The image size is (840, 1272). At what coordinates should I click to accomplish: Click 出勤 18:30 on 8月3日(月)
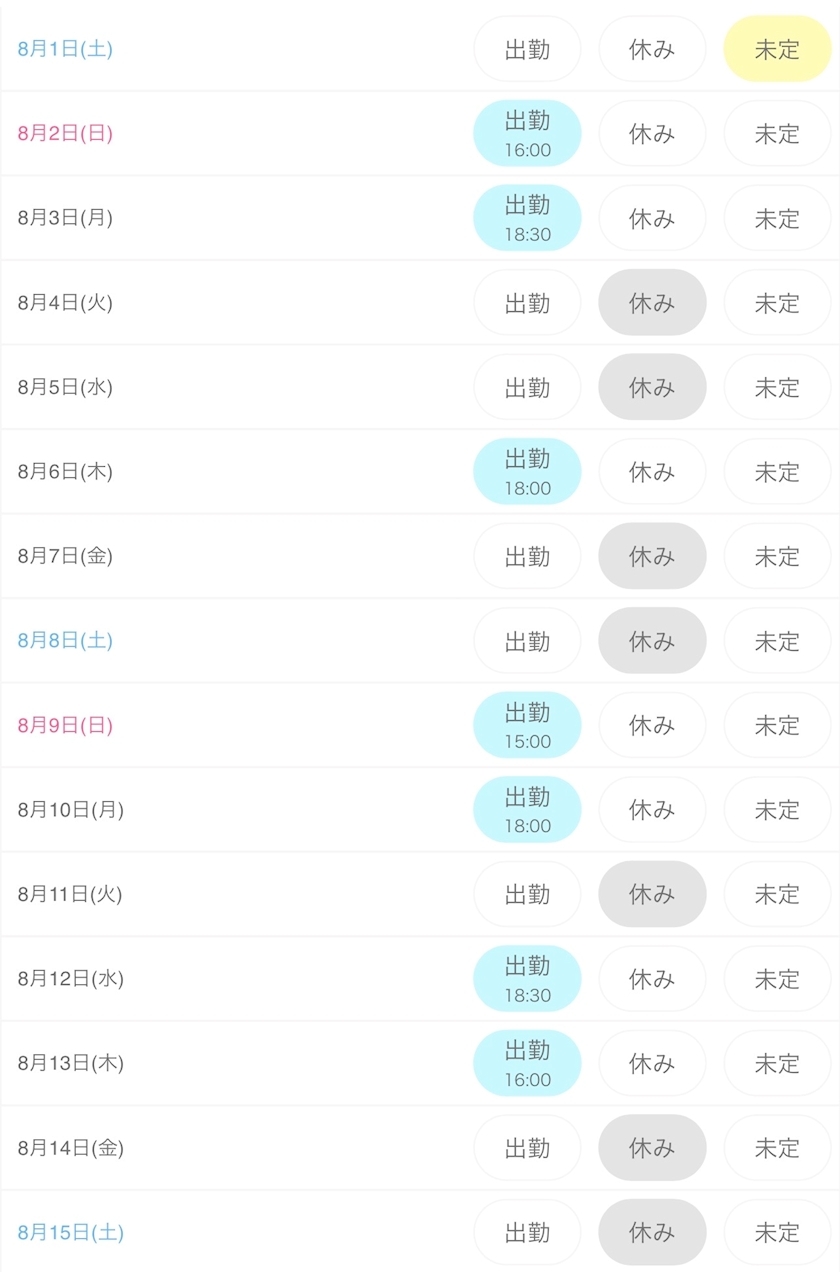pos(527,218)
